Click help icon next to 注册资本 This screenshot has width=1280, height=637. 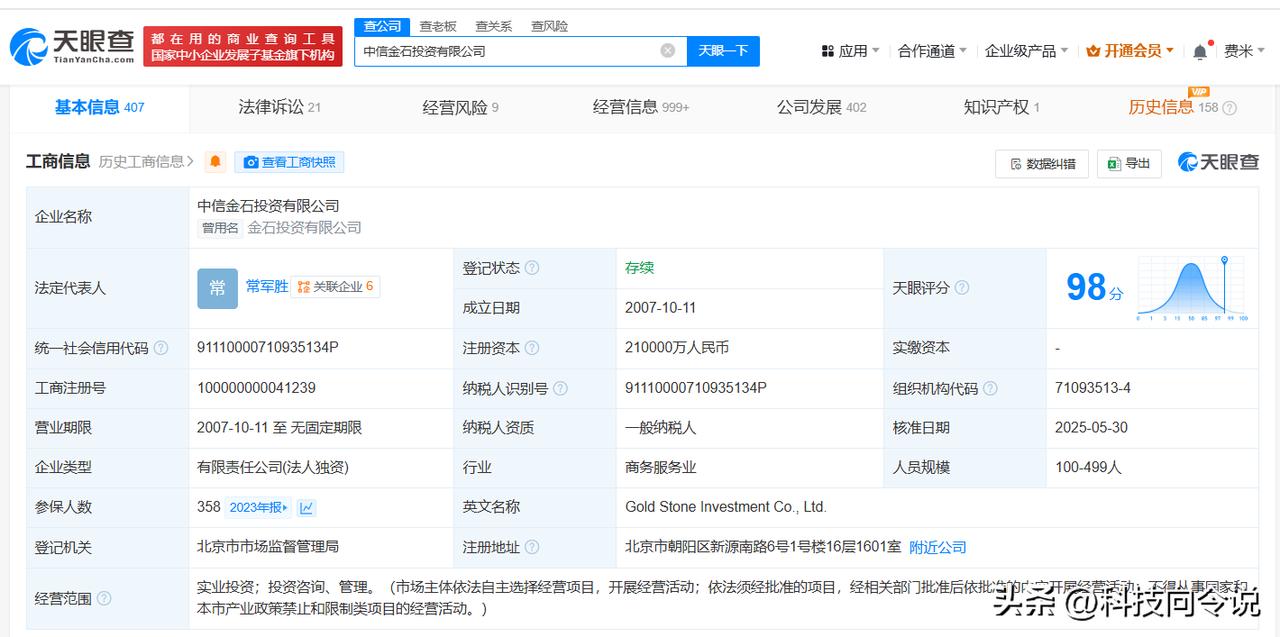(532, 348)
